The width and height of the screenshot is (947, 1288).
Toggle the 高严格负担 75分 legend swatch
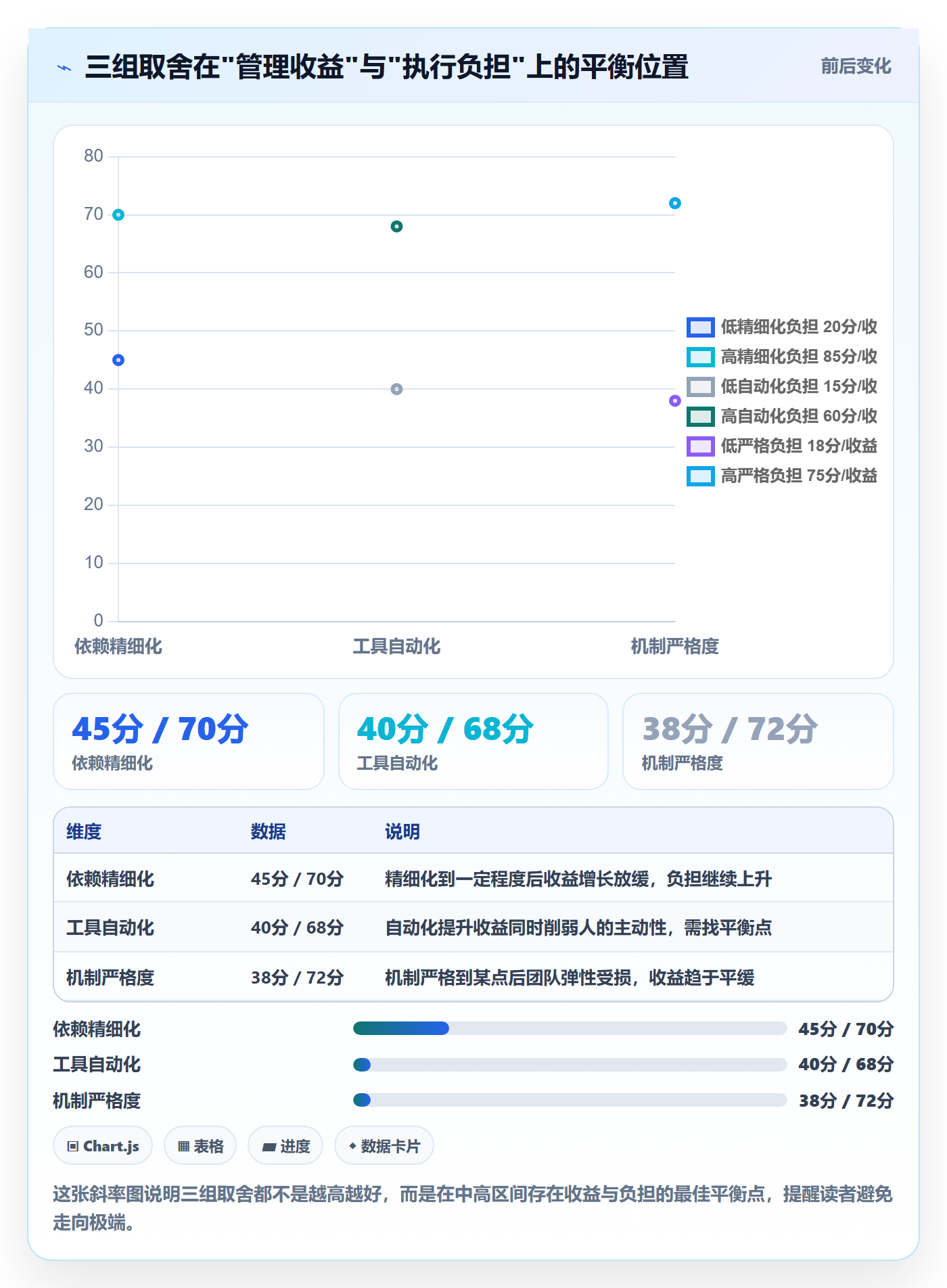(x=700, y=476)
